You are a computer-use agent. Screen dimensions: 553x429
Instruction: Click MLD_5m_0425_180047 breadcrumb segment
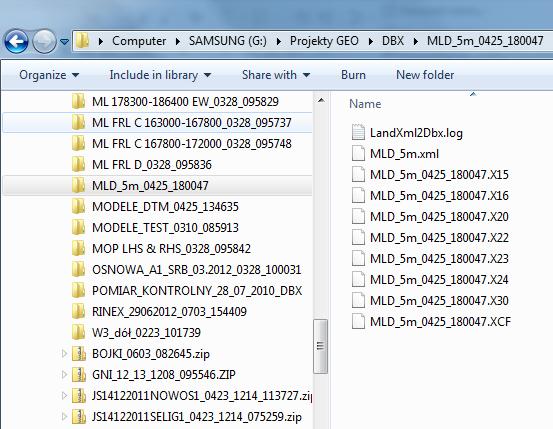tap(485, 41)
